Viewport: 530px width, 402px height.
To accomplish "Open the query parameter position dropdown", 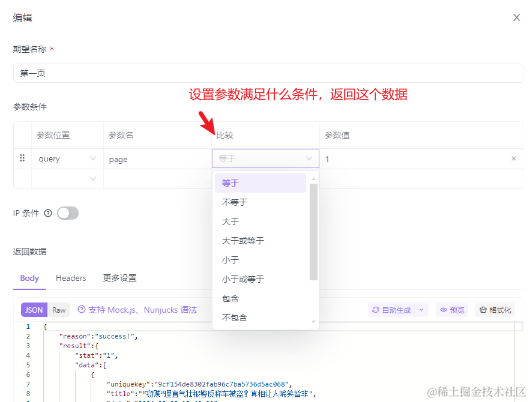I will 67,159.
